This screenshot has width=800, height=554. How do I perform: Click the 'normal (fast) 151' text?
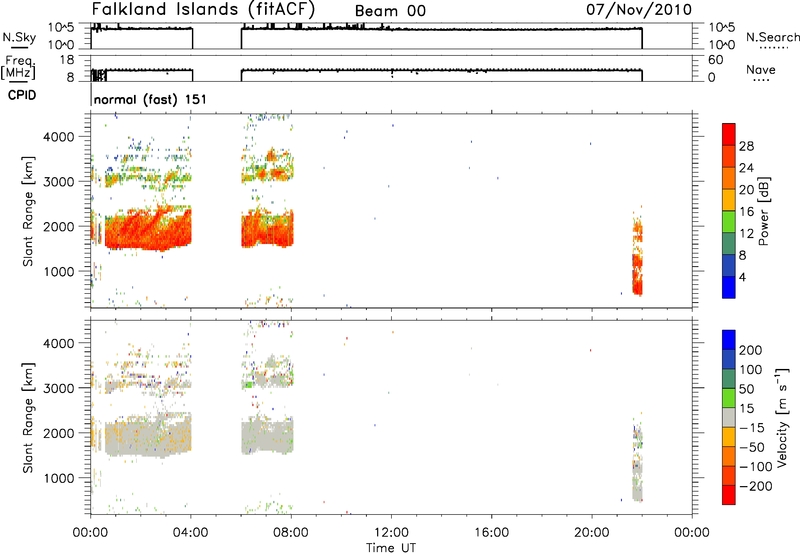point(151,99)
